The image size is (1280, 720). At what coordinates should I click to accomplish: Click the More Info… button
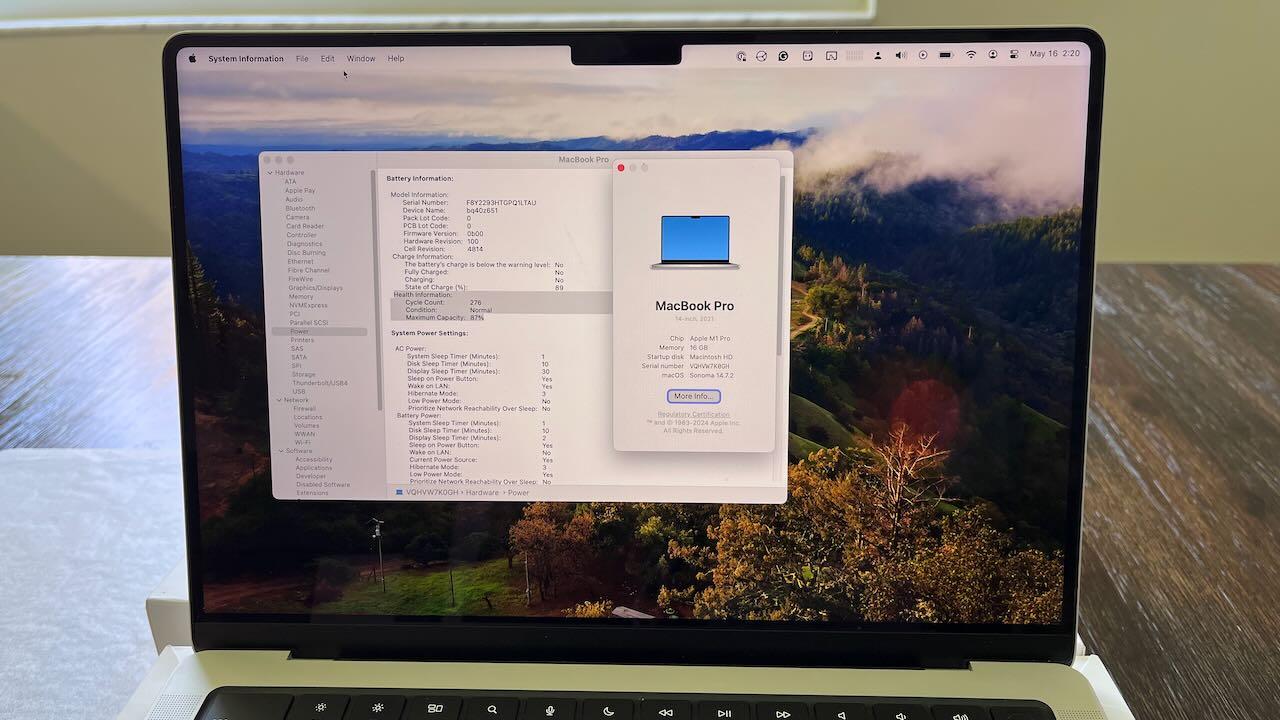(693, 397)
